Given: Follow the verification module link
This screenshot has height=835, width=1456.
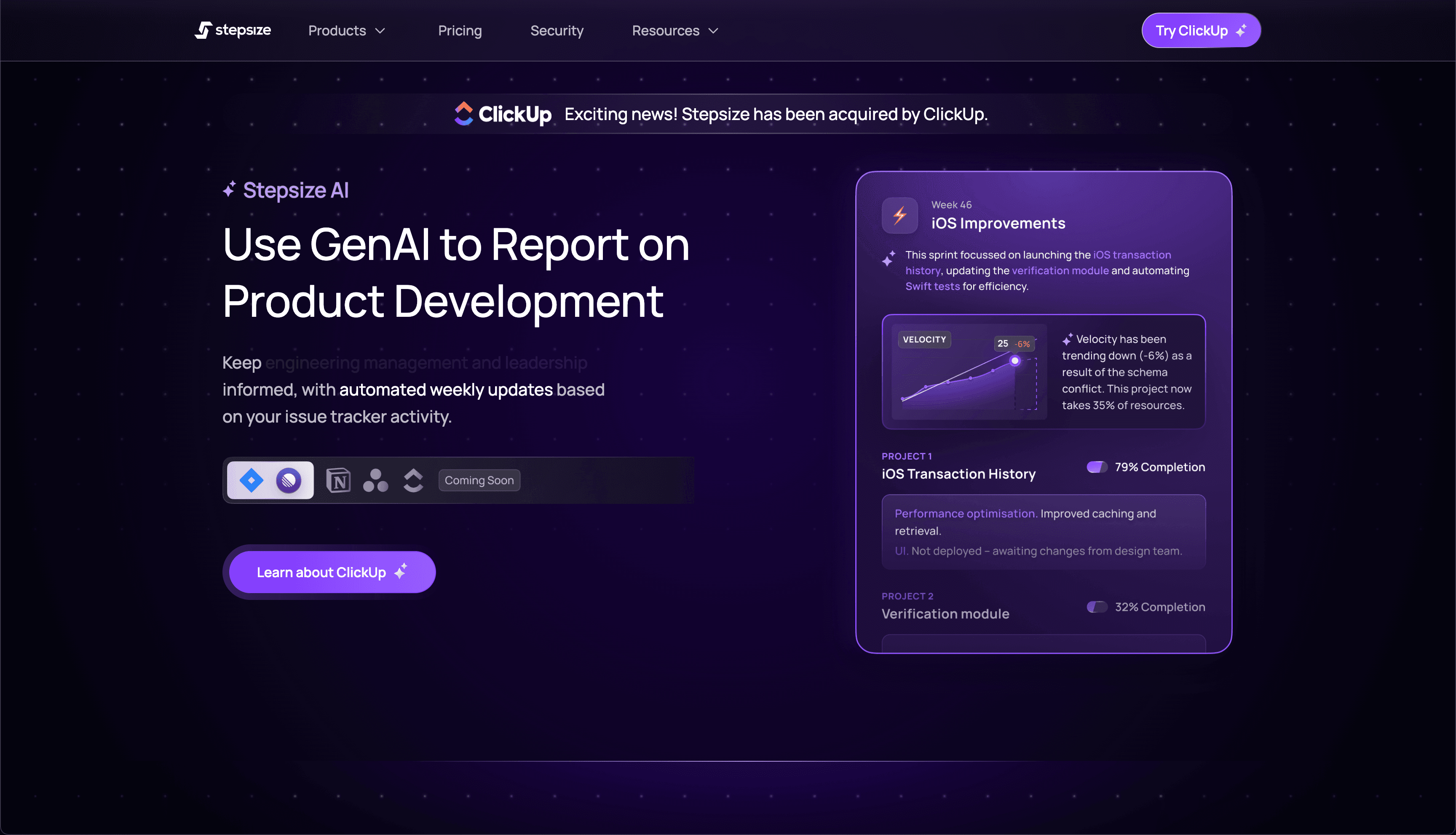Looking at the screenshot, I should [x=1060, y=270].
